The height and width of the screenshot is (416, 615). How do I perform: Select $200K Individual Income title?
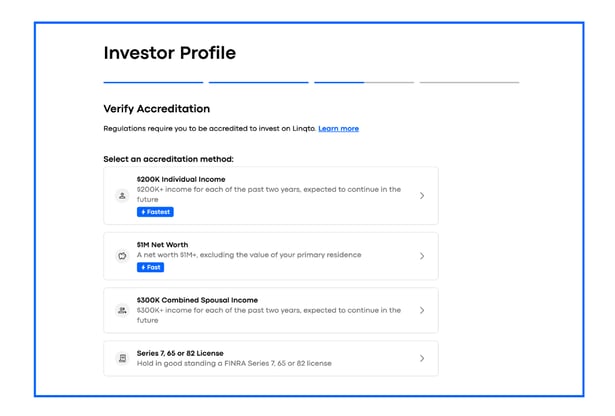181,179
